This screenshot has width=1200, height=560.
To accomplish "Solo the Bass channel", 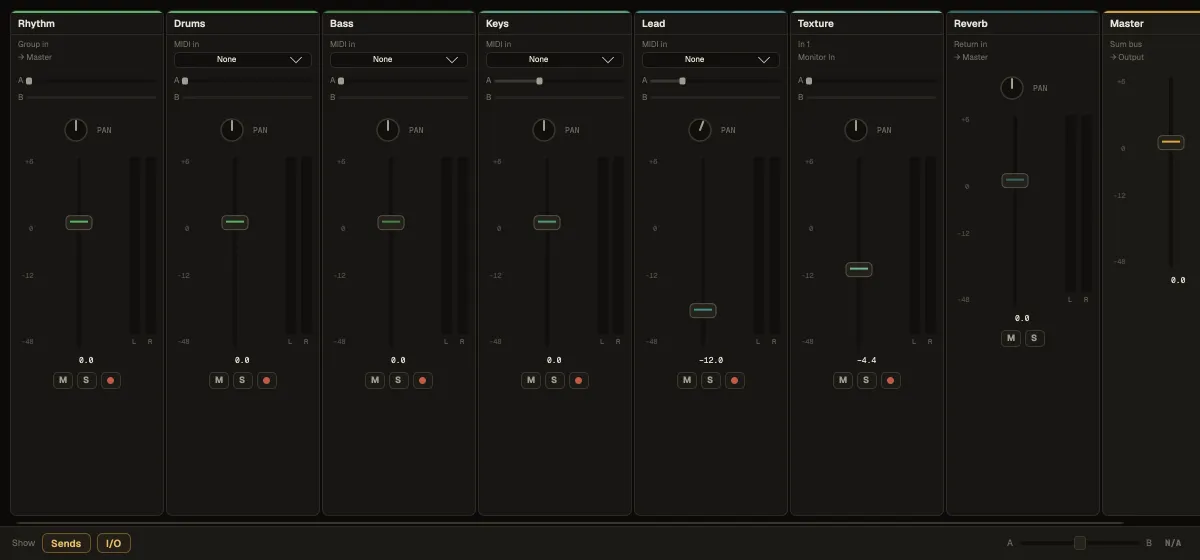I will (x=399, y=380).
